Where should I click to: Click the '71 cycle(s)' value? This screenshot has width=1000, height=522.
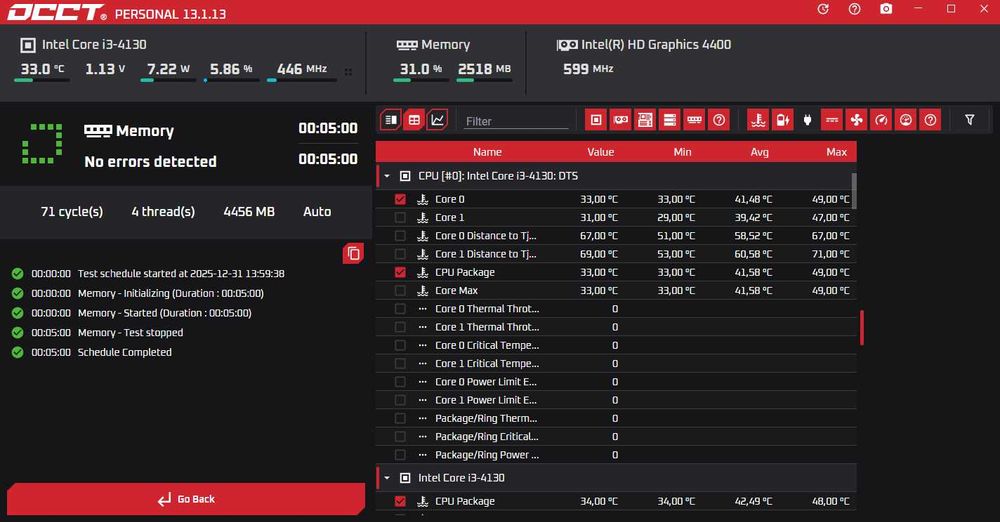[71, 212]
